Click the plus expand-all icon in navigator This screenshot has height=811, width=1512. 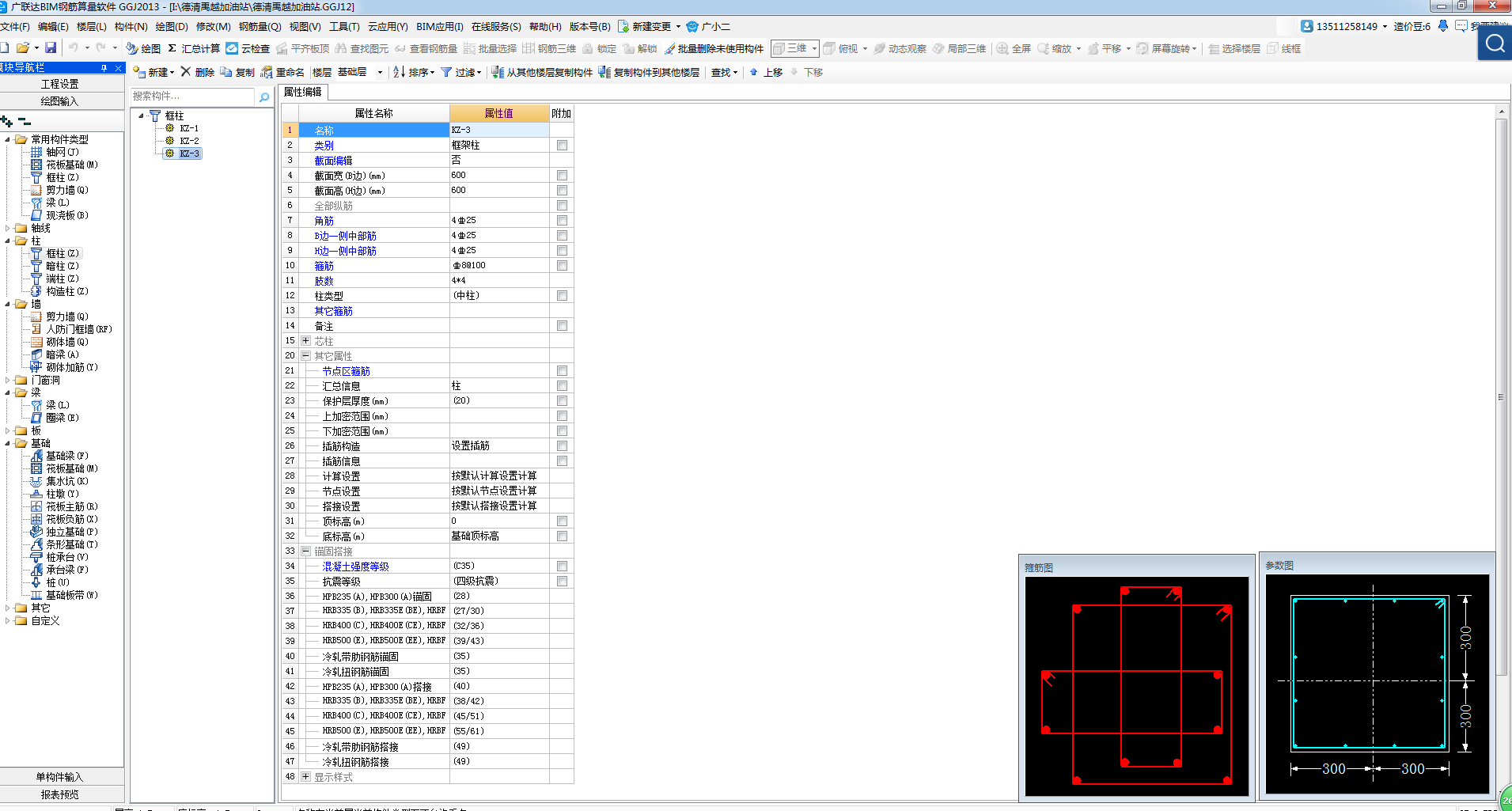[7, 121]
